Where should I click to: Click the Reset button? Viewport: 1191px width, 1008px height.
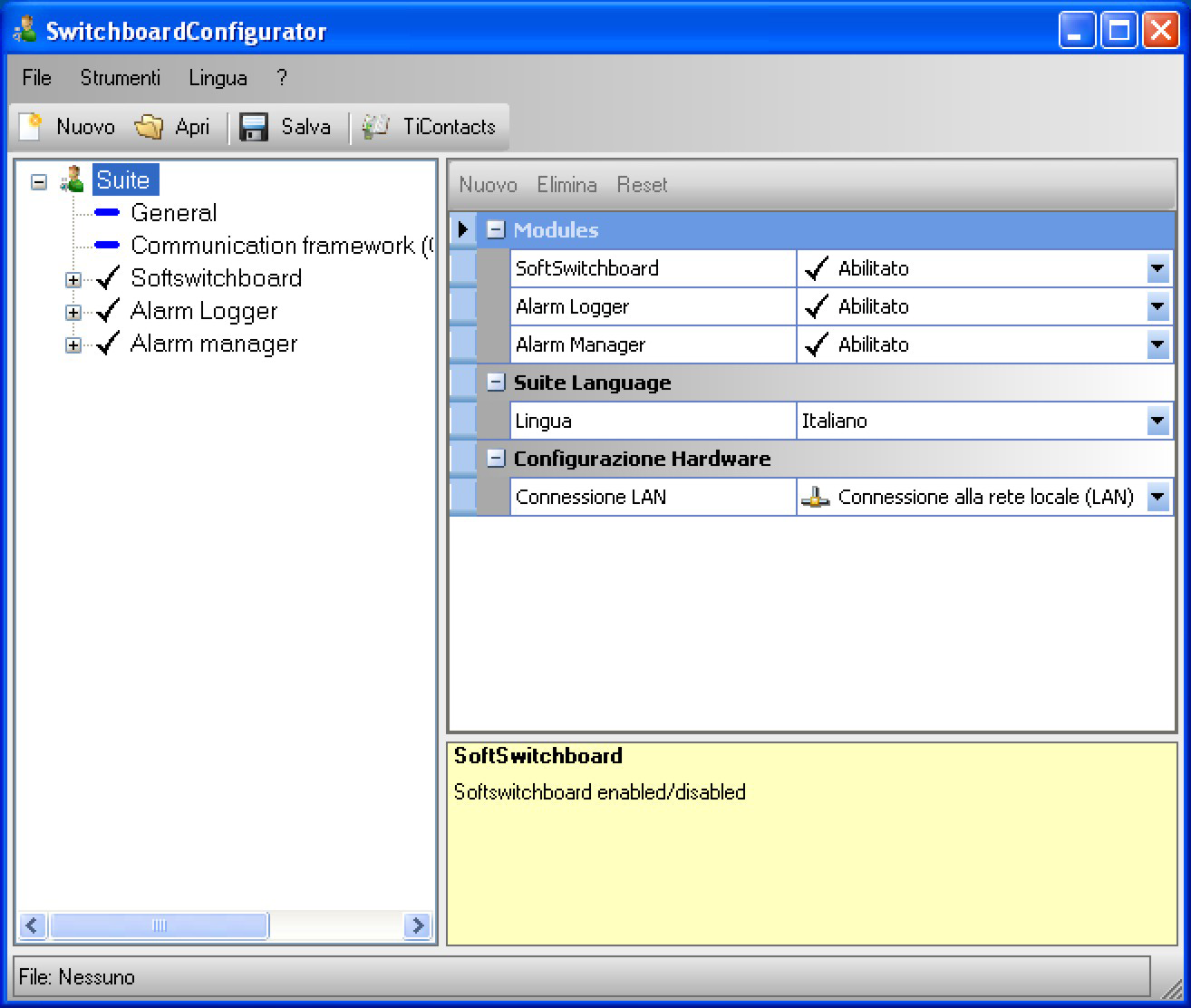coord(642,185)
